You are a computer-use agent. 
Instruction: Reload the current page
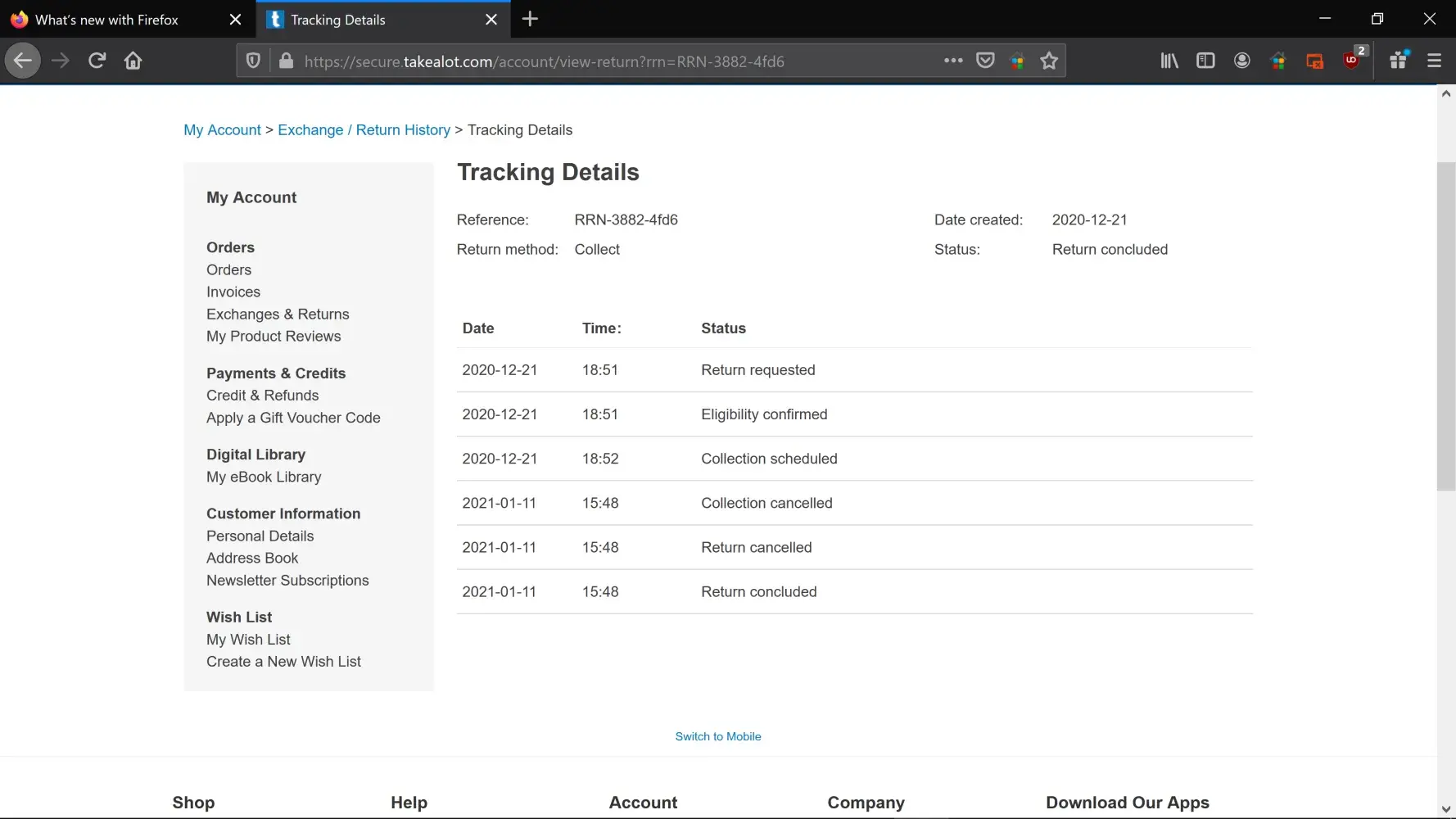tap(97, 61)
